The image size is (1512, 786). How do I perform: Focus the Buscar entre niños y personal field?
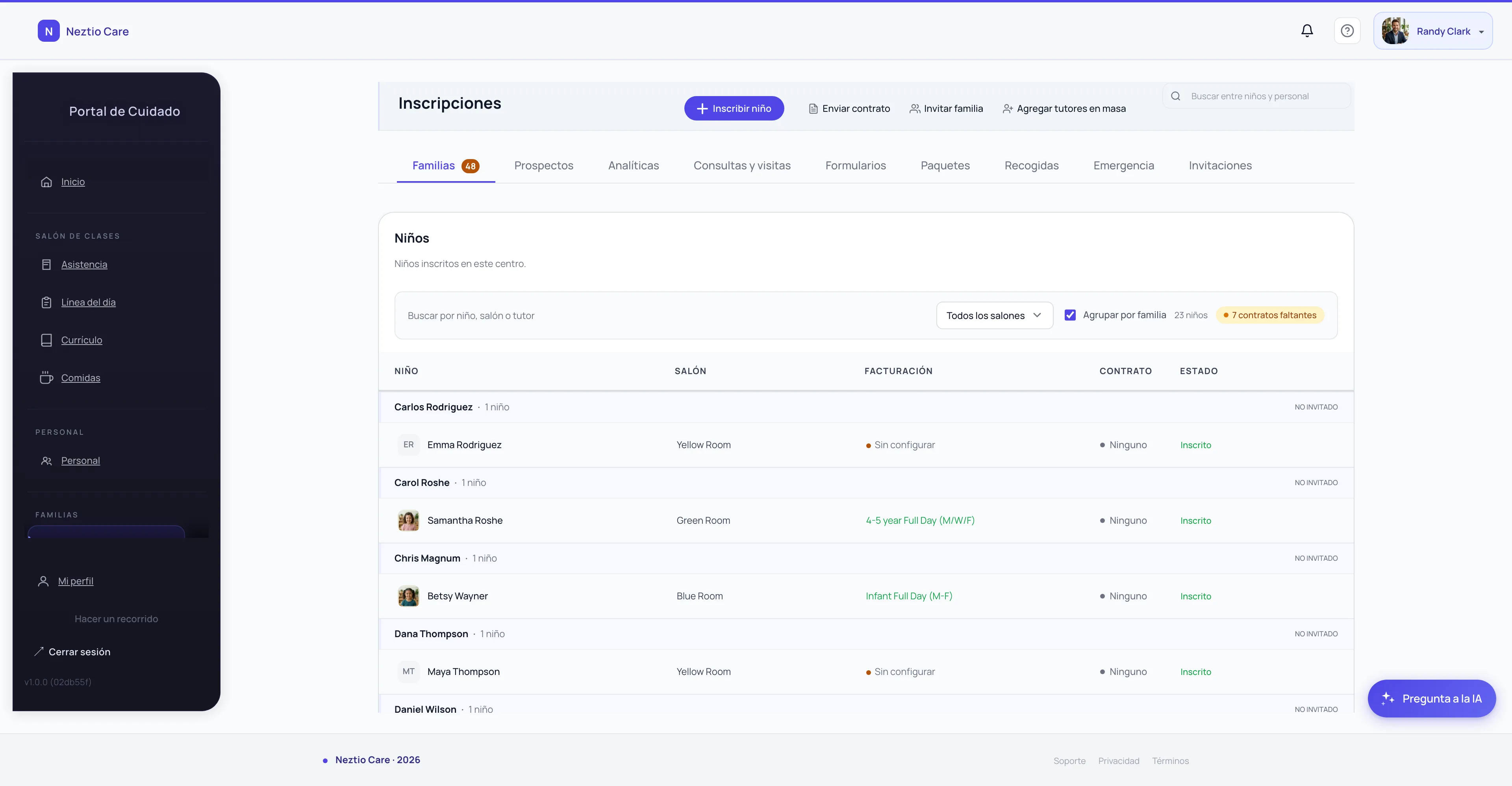point(1256,96)
